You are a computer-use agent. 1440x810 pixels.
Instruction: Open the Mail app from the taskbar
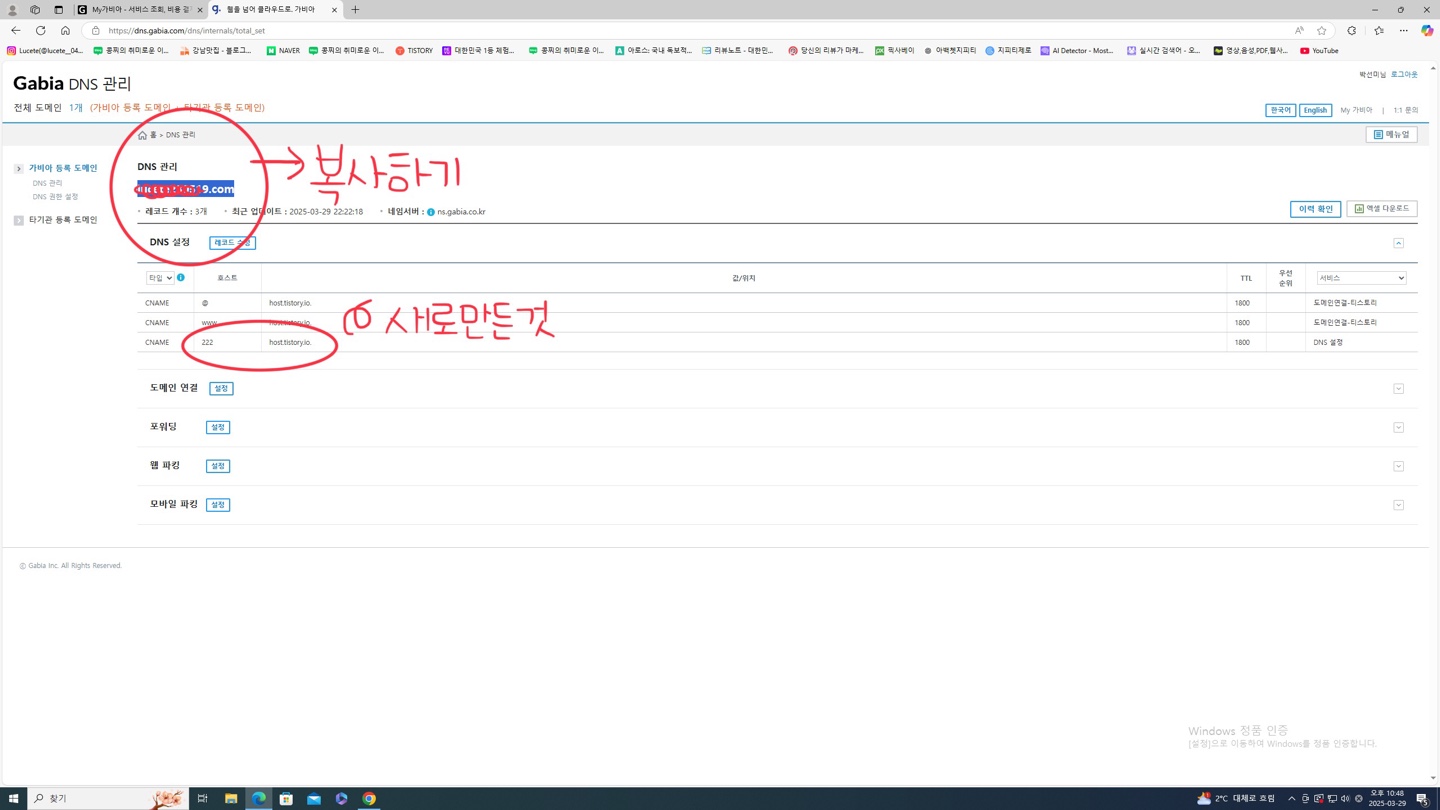tap(314, 799)
